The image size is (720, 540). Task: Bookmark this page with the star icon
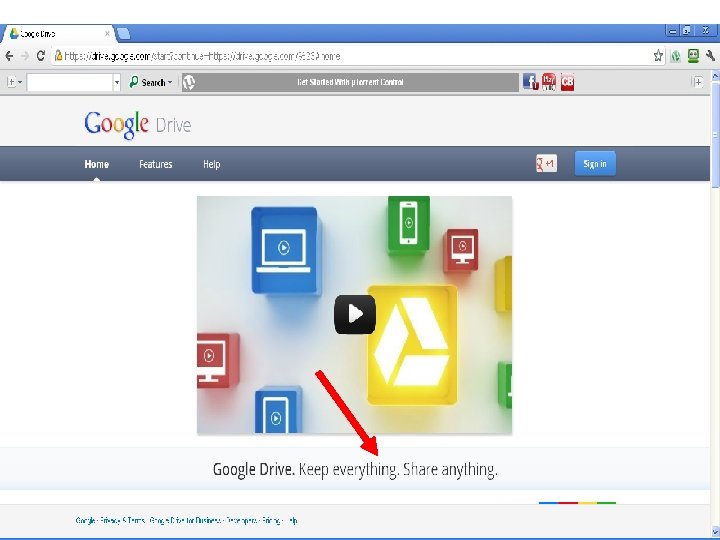pos(658,56)
